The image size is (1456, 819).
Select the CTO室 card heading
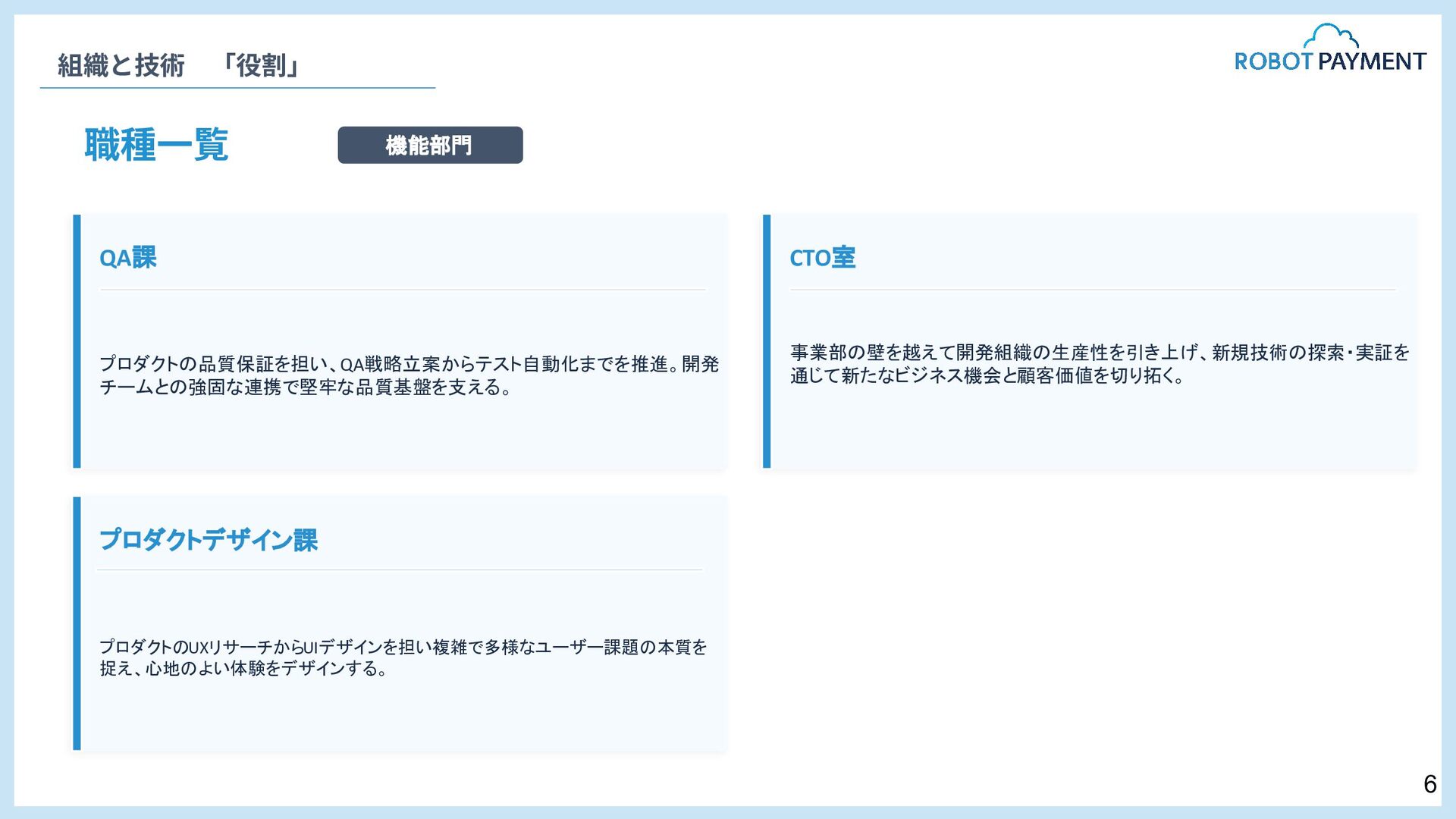pyautogui.click(x=822, y=258)
